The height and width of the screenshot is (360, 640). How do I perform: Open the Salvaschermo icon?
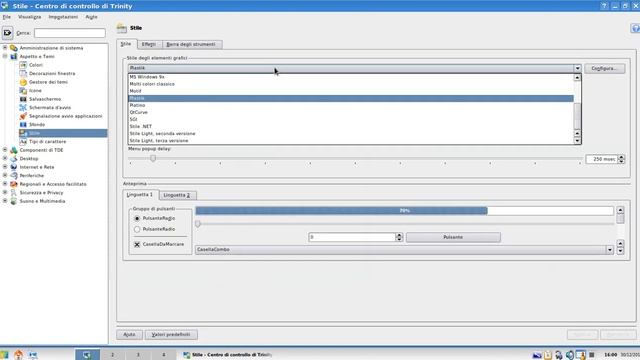pyautogui.click(x=23, y=99)
